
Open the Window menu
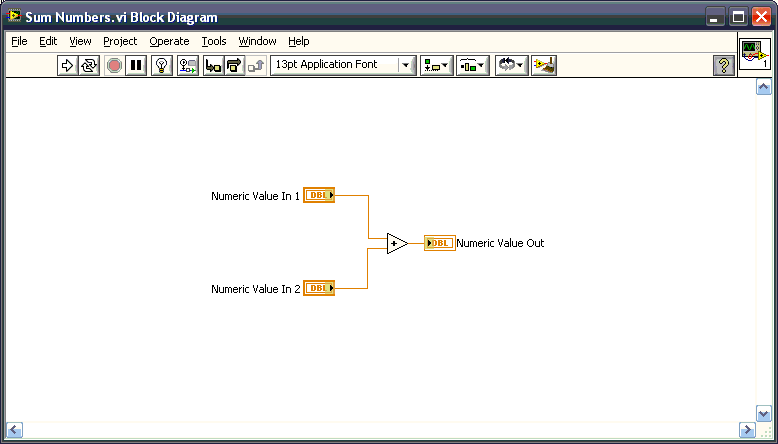click(258, 41)
